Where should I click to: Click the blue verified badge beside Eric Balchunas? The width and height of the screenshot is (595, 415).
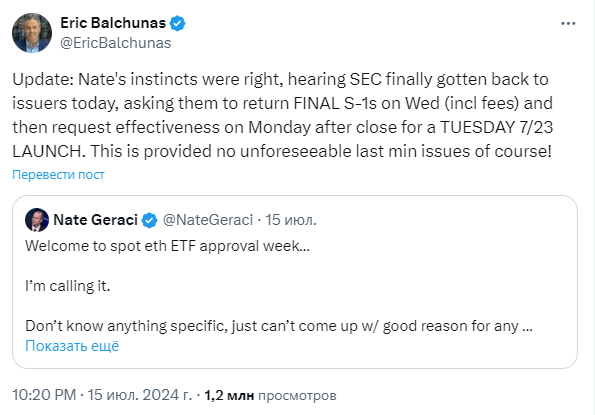[x=177, y=23]
